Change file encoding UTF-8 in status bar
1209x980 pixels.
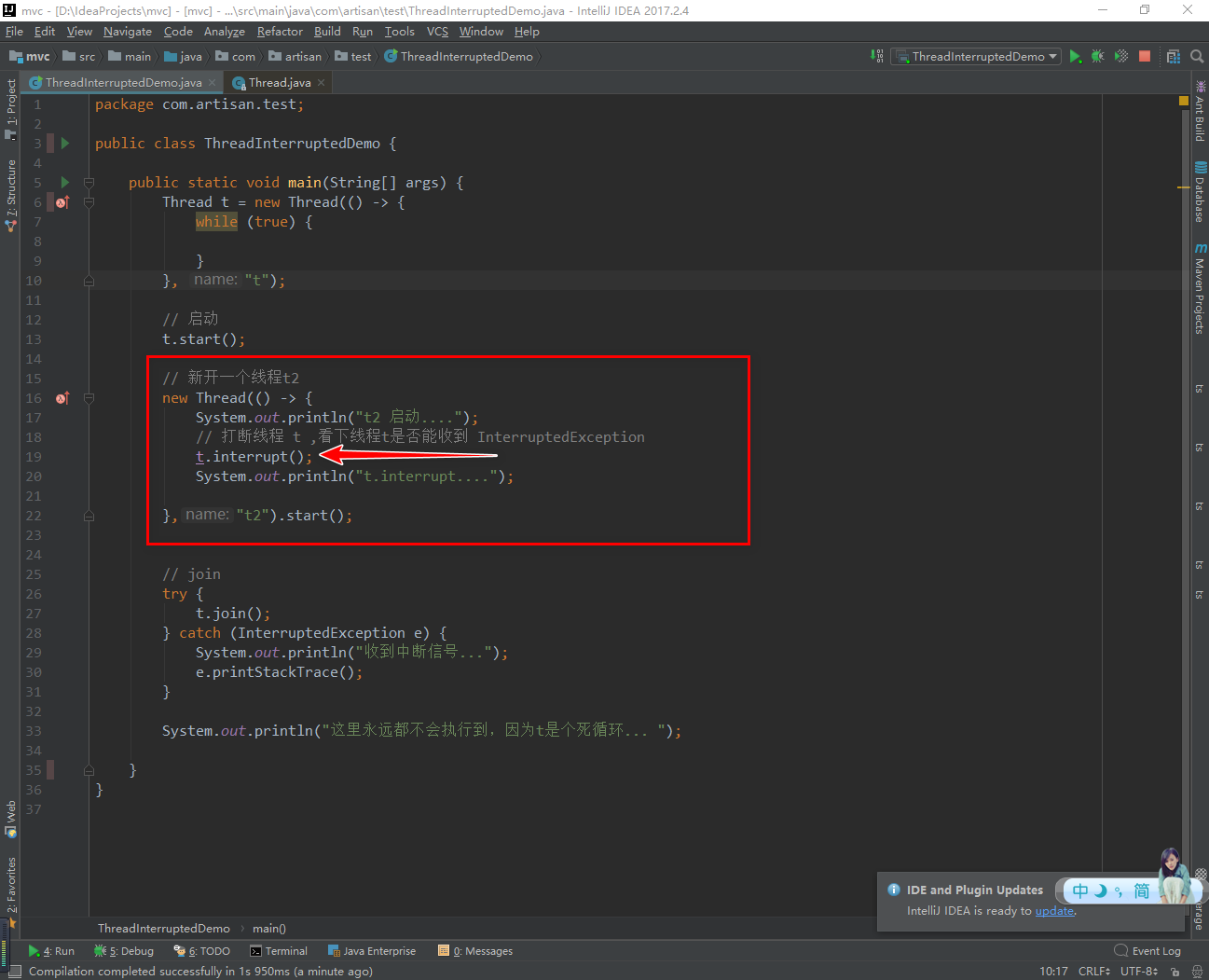(x=1139, y=971)
